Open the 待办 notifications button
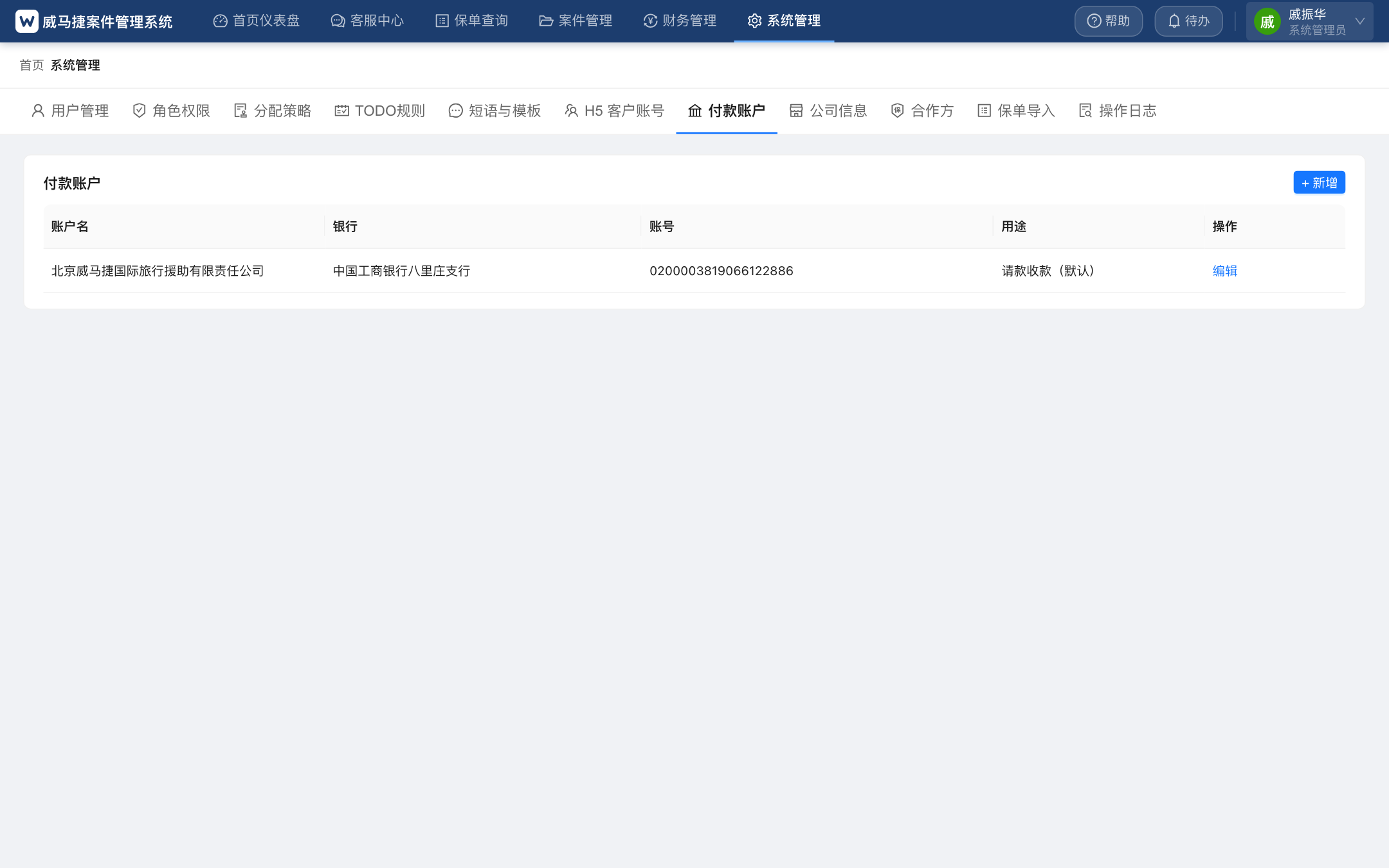 (x=1188, y=21)
